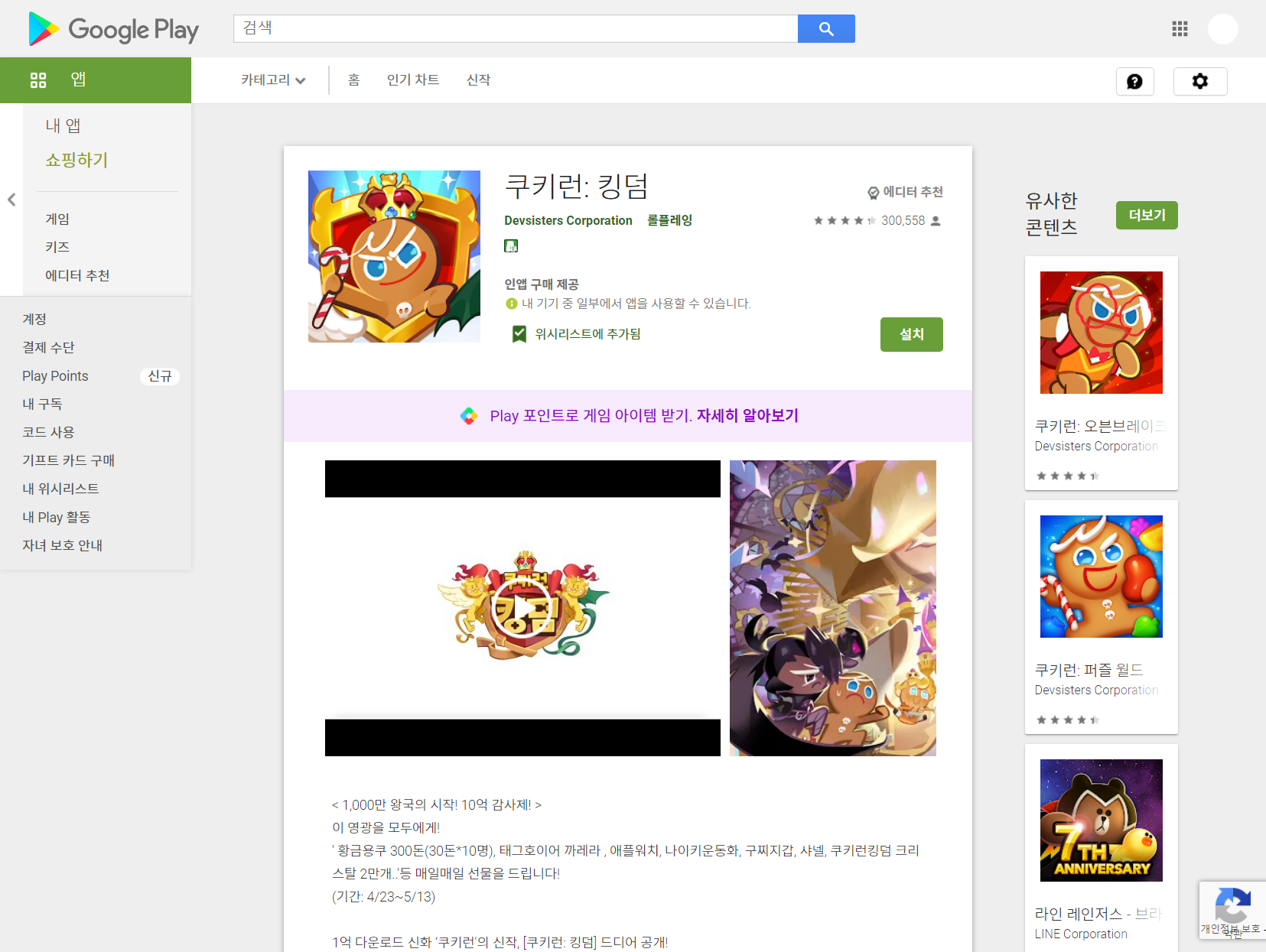Click the 앱 label in the green header
This screenshot has height=952, width=1266.
pyautogui.click(x=78, y=80)
